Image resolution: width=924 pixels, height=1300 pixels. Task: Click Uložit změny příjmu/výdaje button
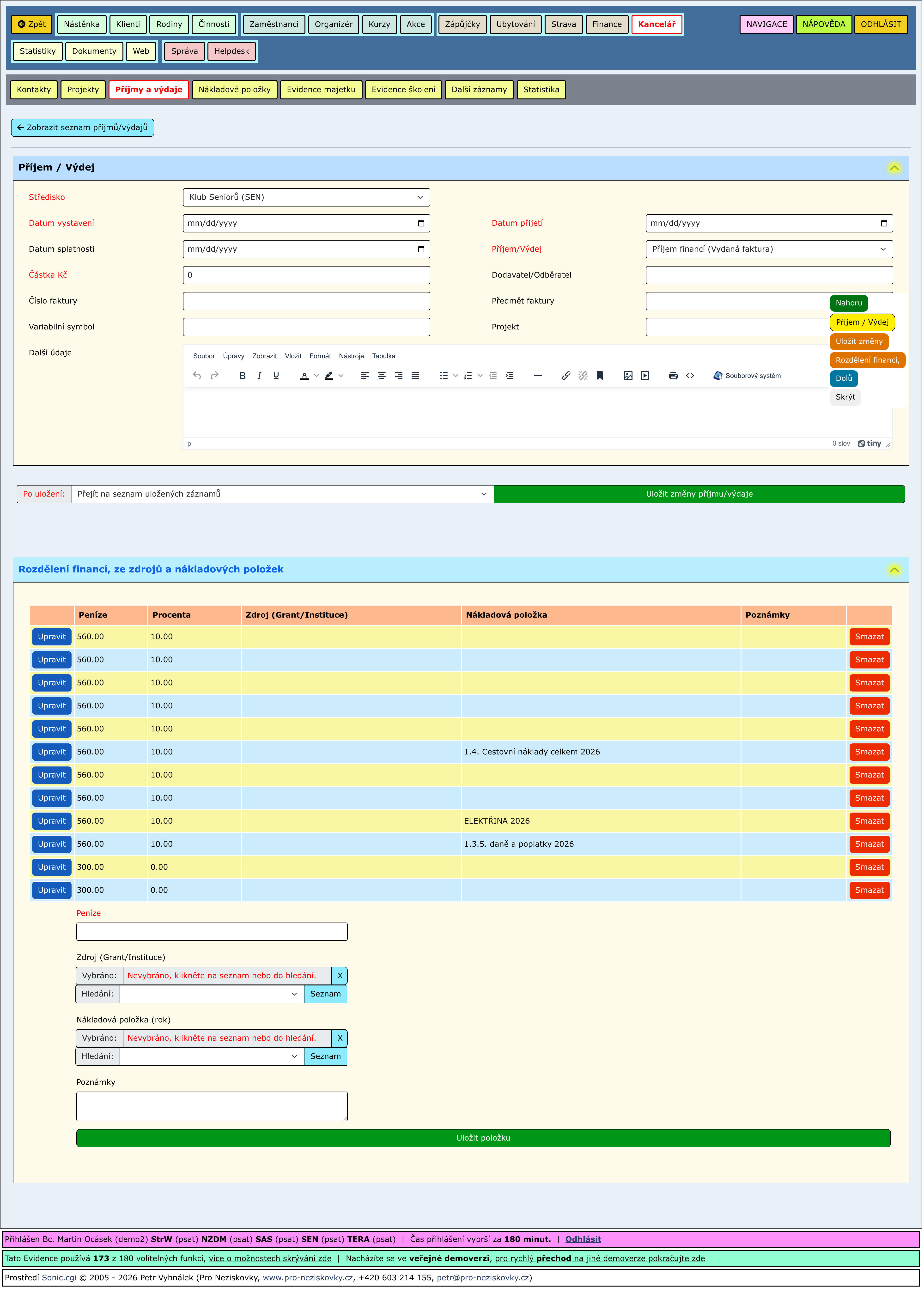tap(699, 494)
